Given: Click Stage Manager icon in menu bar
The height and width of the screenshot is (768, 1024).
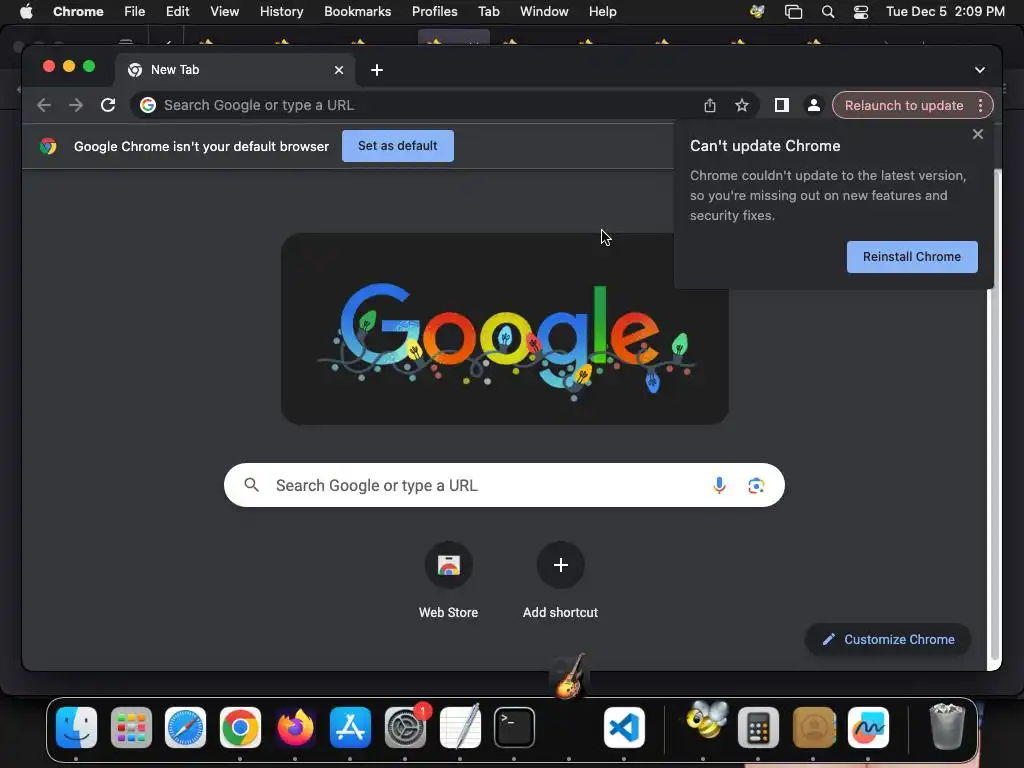Looking at the screenshot, I should pos(793,11).
